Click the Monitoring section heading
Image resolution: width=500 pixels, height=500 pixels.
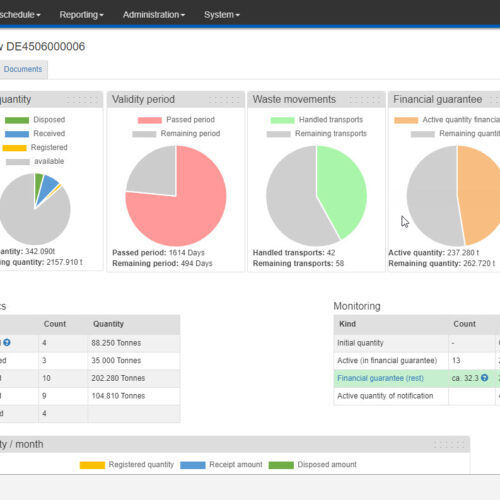pyautogui.click(x=357, y=306)
